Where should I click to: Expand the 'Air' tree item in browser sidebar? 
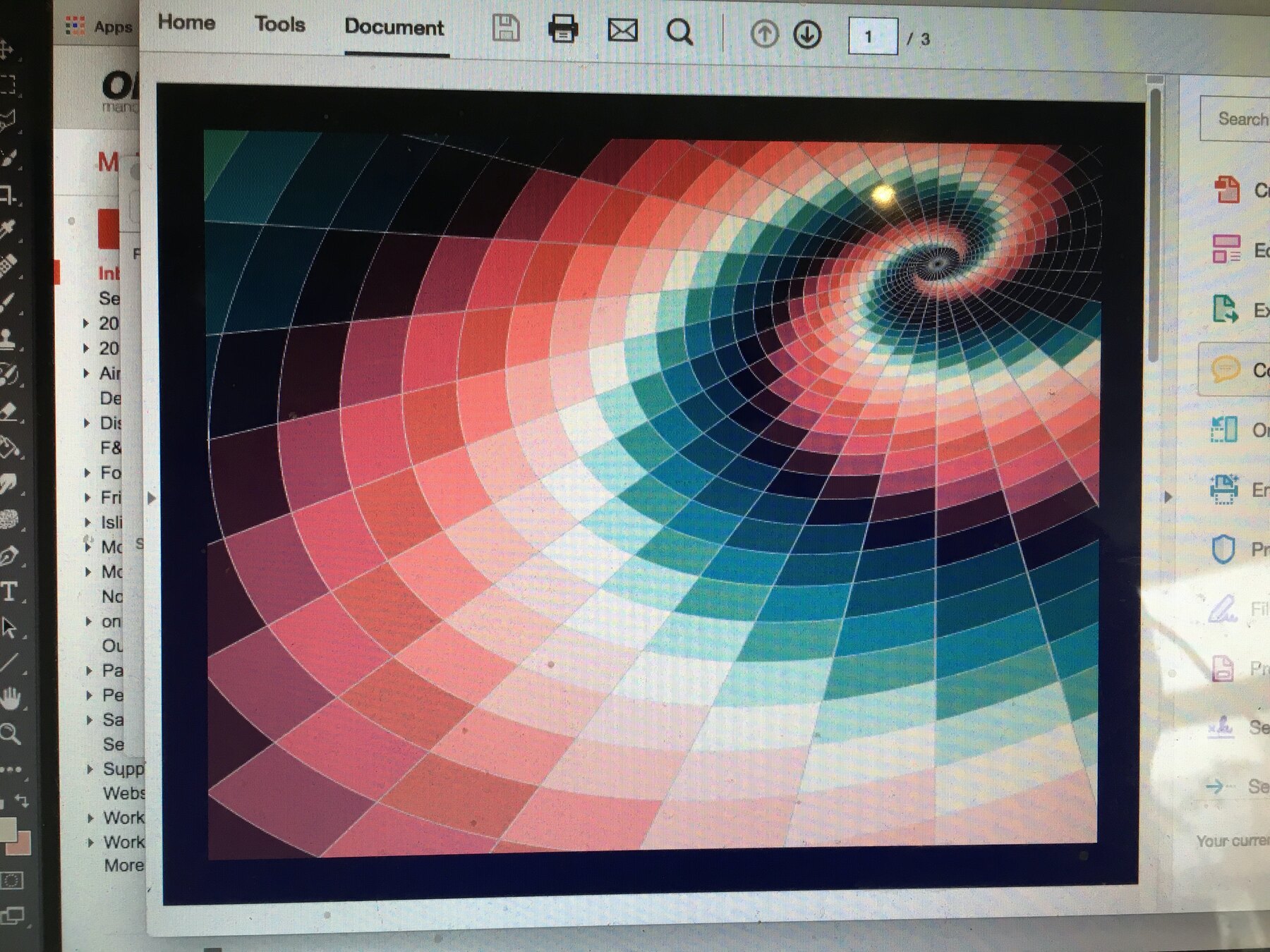click(x=86, y=373)
